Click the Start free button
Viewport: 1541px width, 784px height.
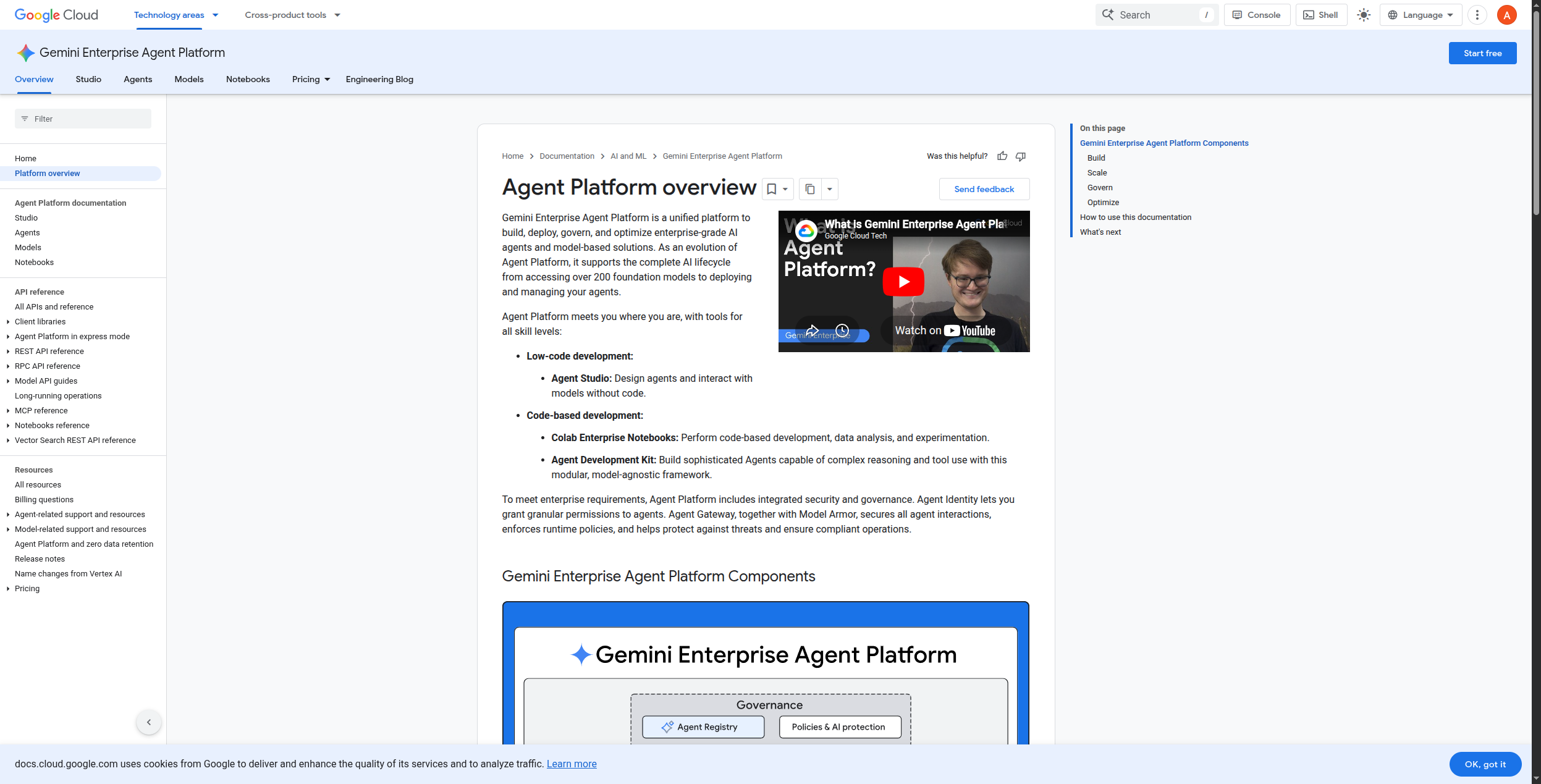tap(1482, 53)
